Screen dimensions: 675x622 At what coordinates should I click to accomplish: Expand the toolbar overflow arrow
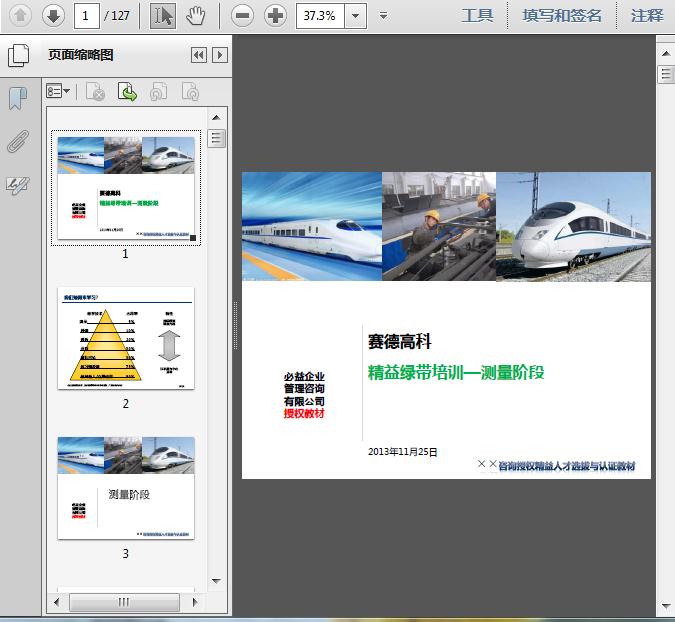[x=383, y=16]
